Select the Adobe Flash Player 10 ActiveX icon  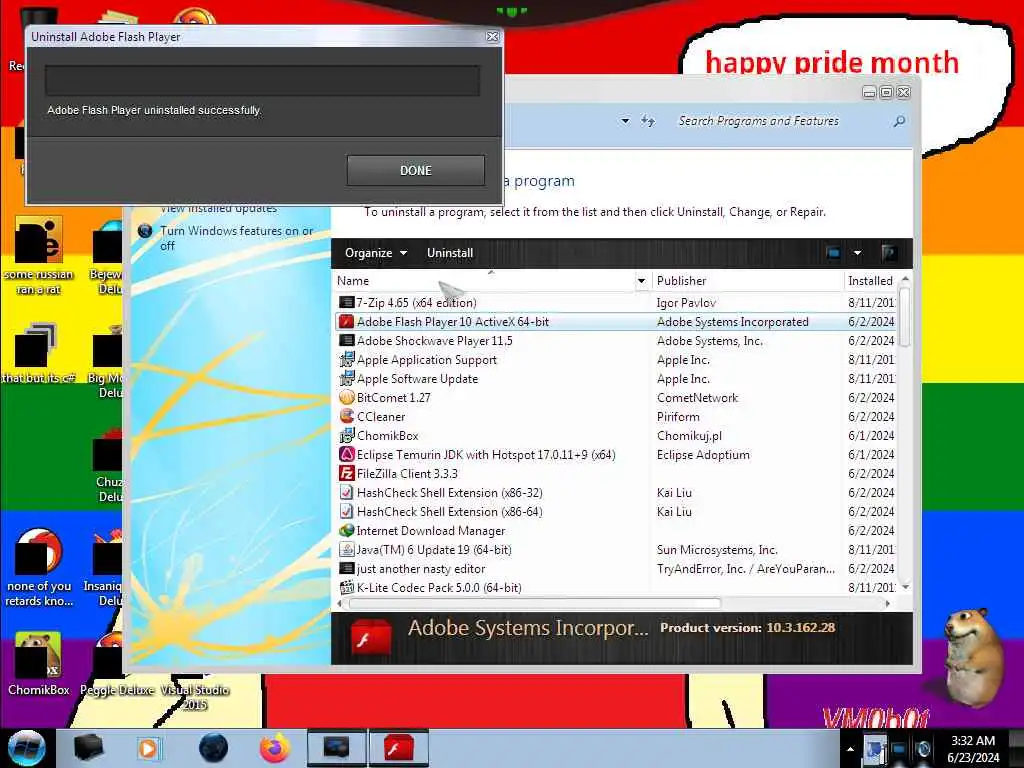pos(347,321)
